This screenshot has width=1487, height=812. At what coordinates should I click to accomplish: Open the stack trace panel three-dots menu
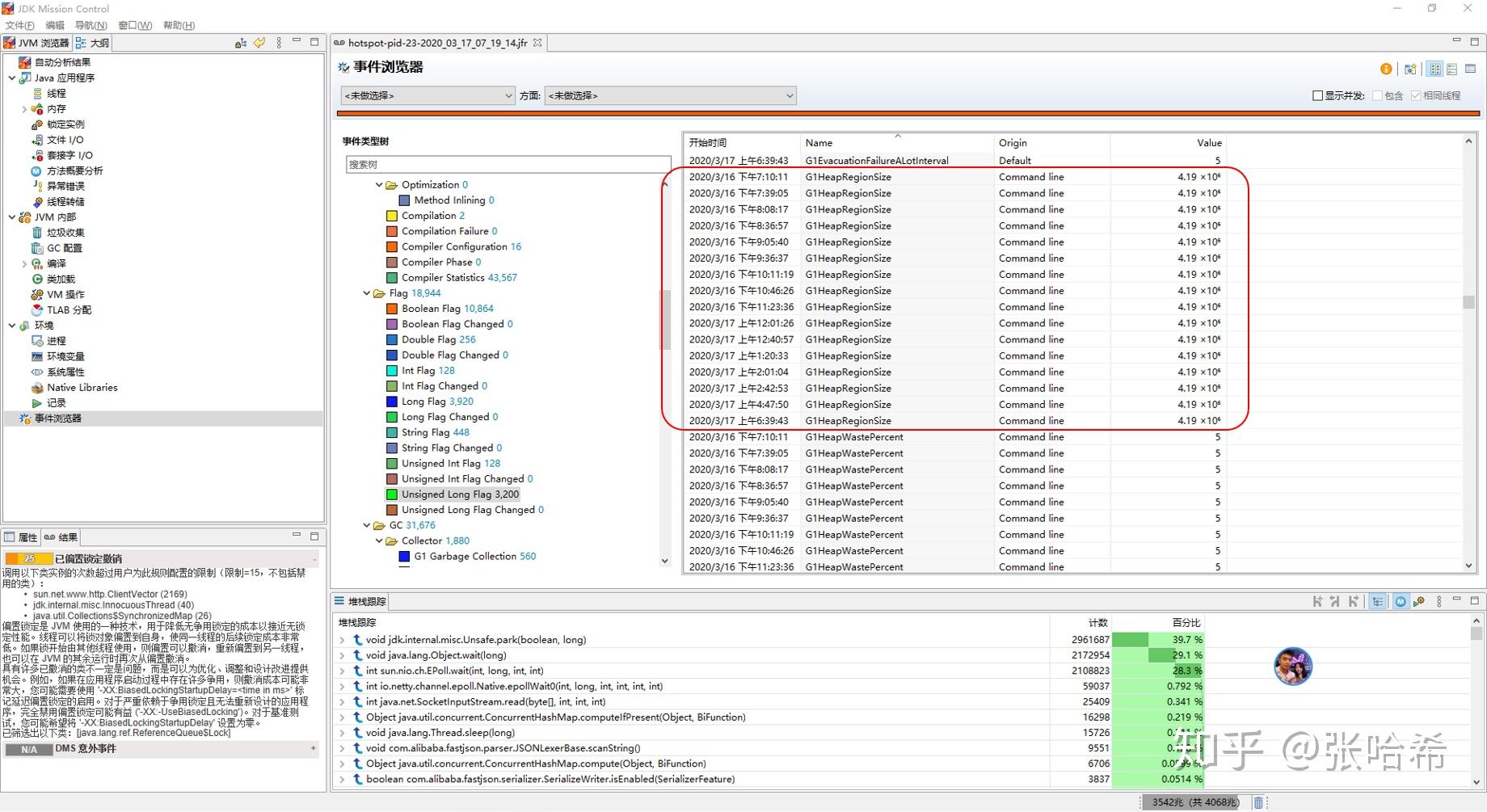click(x=1439, y=601)
